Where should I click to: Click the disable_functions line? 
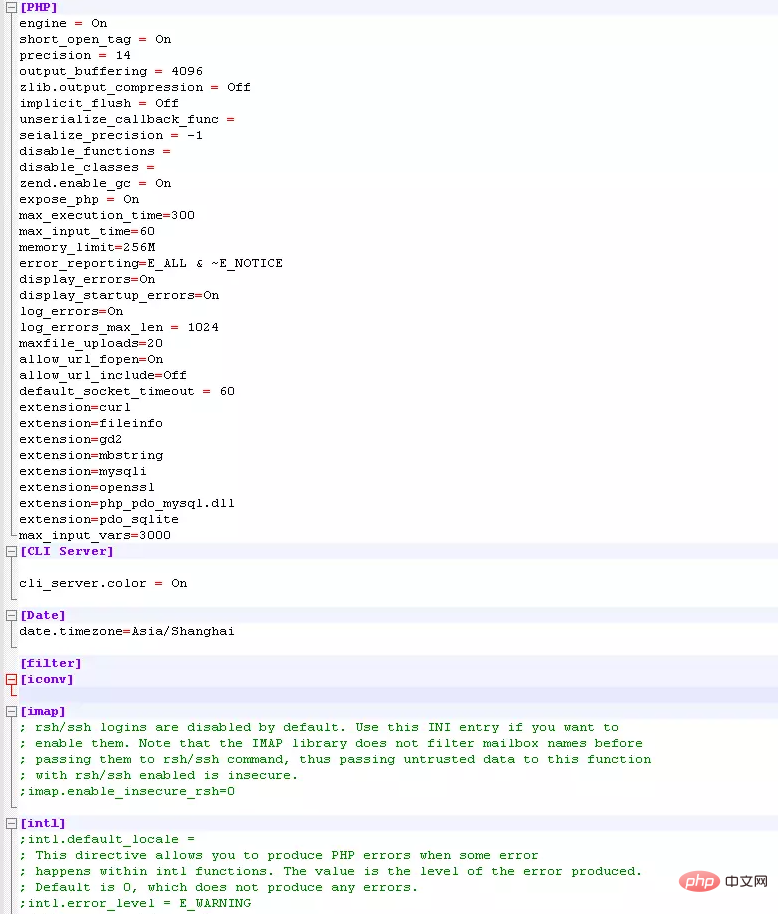(94, 152)
